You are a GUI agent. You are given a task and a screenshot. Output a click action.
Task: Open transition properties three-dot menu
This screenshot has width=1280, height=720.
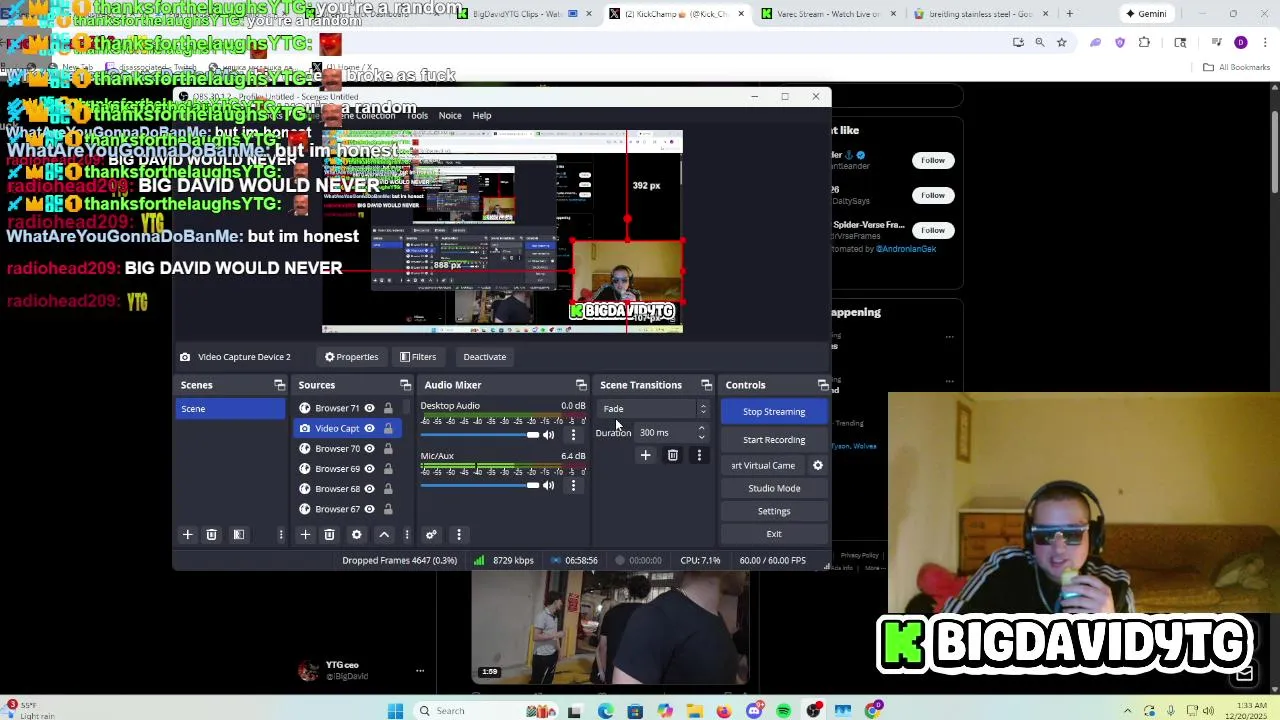[699, 456]
